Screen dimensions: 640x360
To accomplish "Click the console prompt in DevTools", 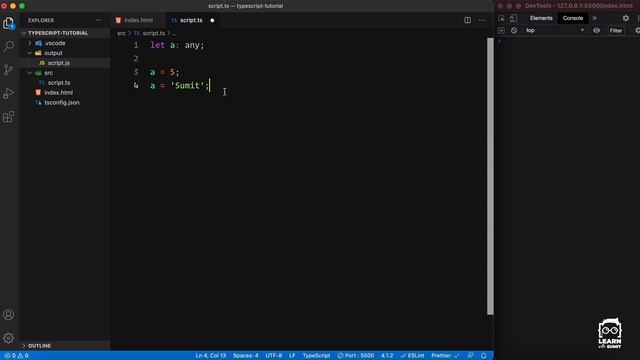I will (567, 42).
